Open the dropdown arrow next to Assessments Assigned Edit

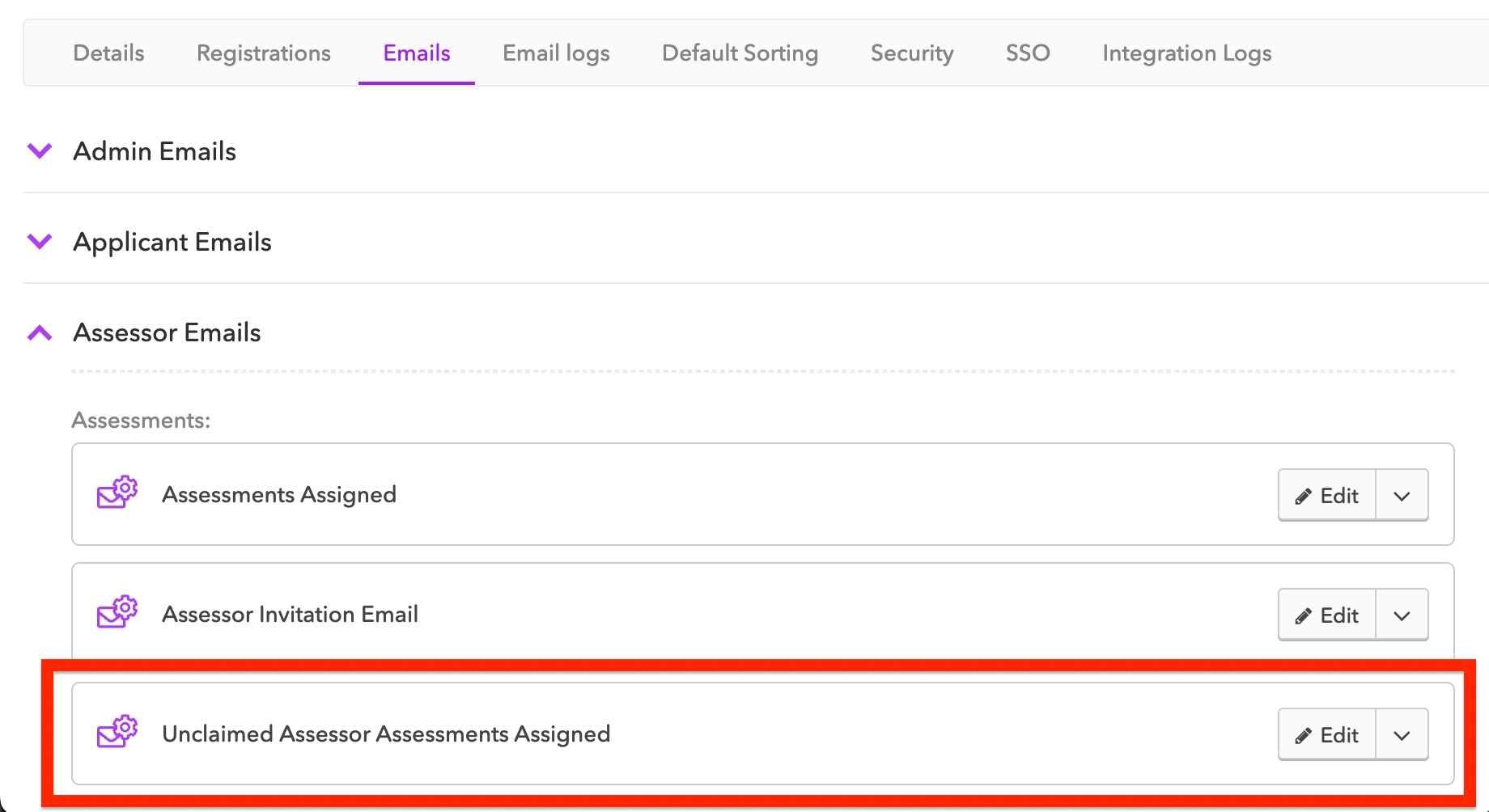[x=1402, y=496]
